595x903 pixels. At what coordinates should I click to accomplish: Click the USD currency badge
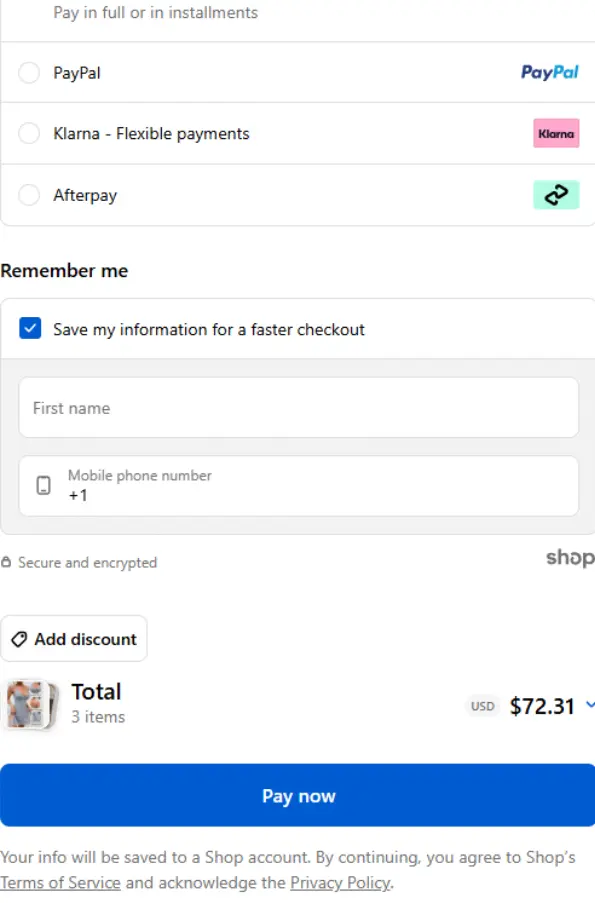[483, 706]
